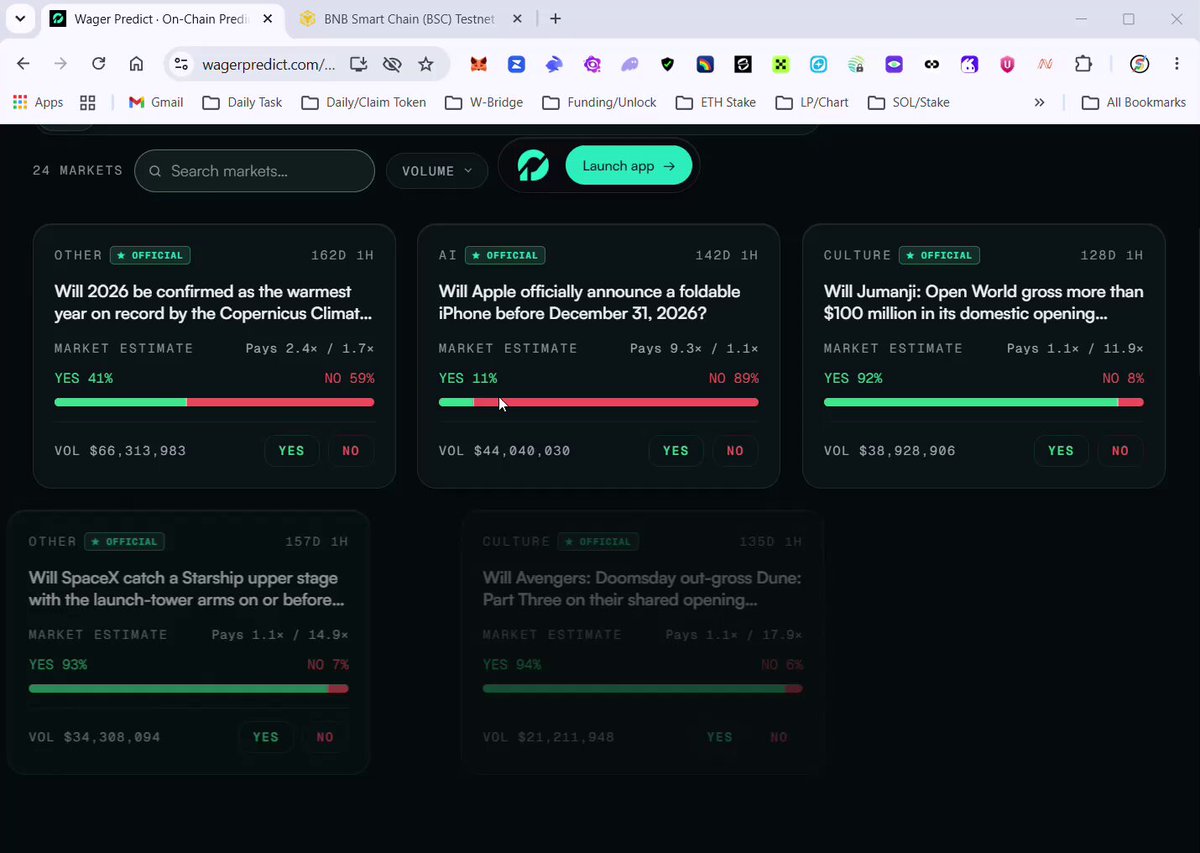This screenshot has height=853, width=1200.
Task: Reload the current page
Action: click(x=98, y=64)
